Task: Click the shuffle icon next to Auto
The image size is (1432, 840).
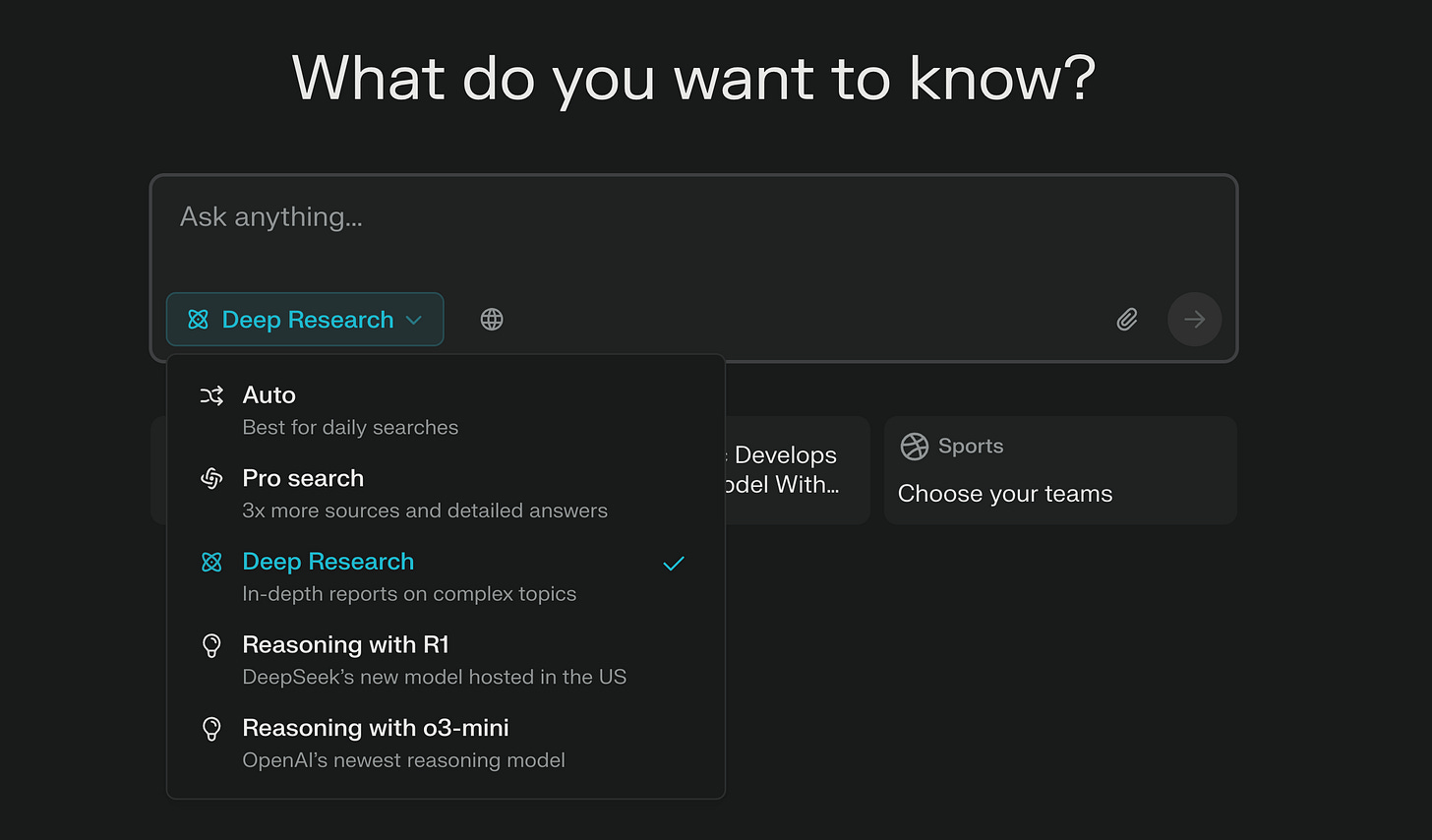Action: coord(211,395)
